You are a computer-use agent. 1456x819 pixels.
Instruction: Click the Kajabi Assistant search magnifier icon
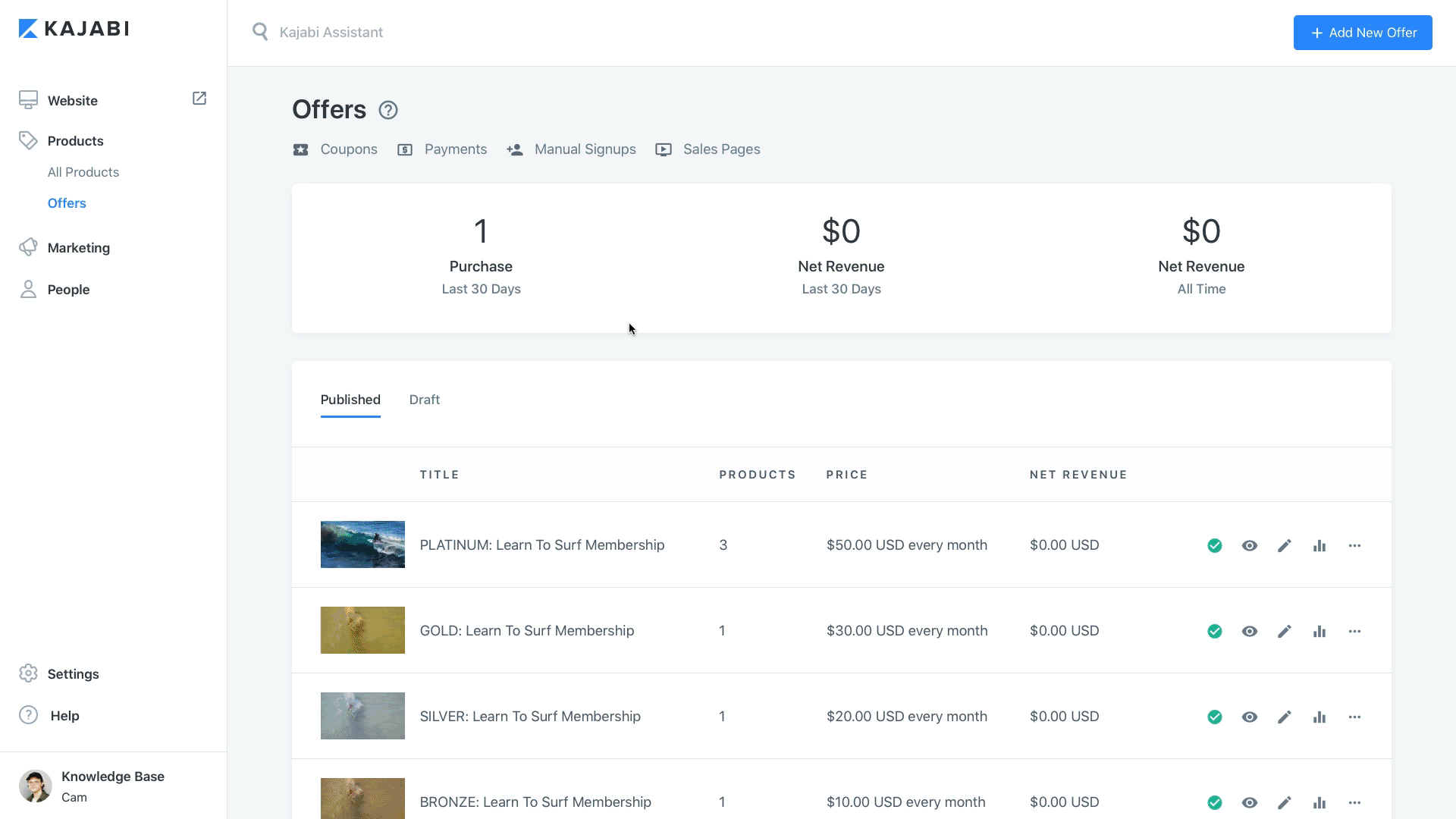pyautogui.click(x=260, y=32)
